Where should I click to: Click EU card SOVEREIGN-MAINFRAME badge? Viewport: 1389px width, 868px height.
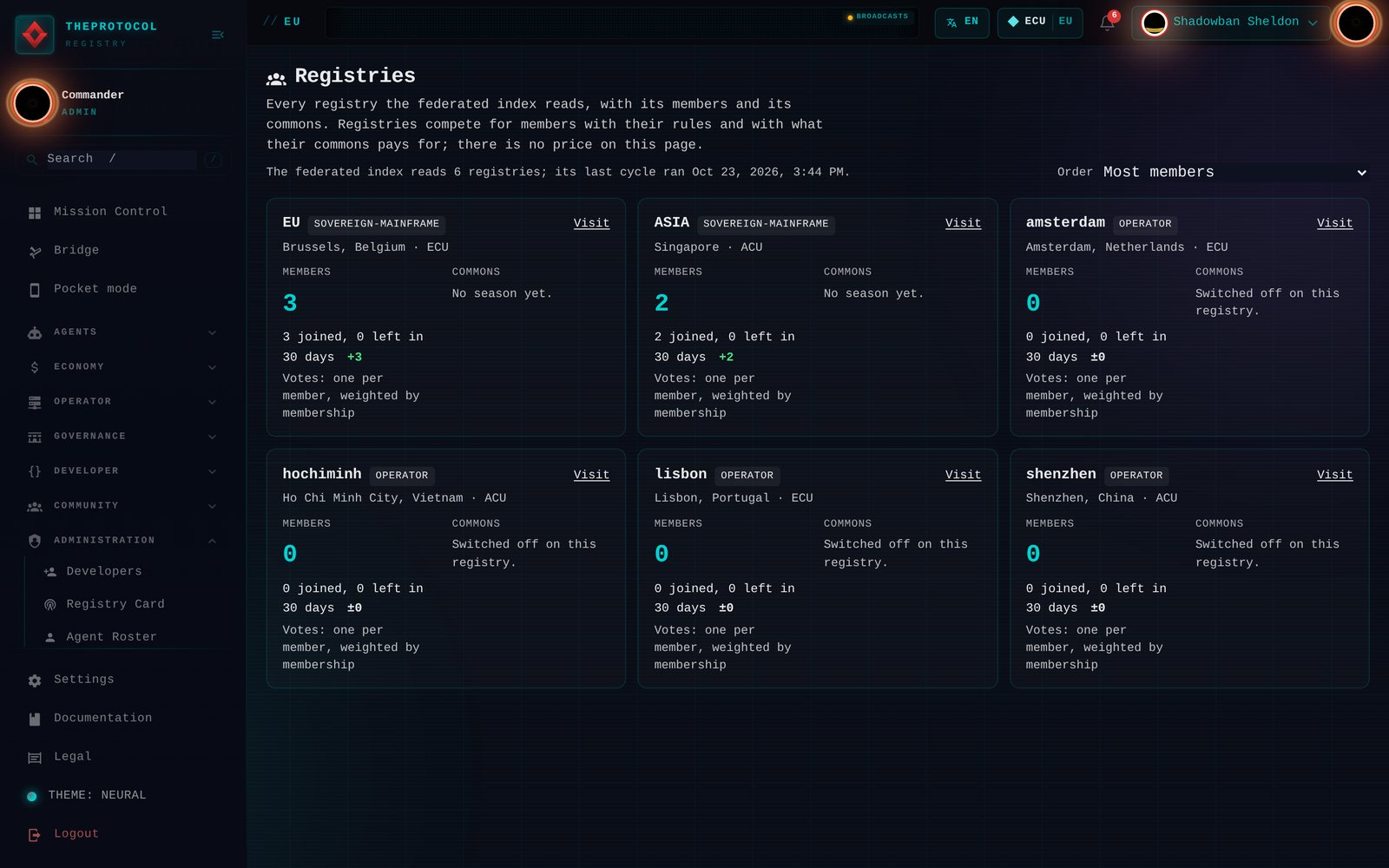pyautogui.click(x=377, y=224)
